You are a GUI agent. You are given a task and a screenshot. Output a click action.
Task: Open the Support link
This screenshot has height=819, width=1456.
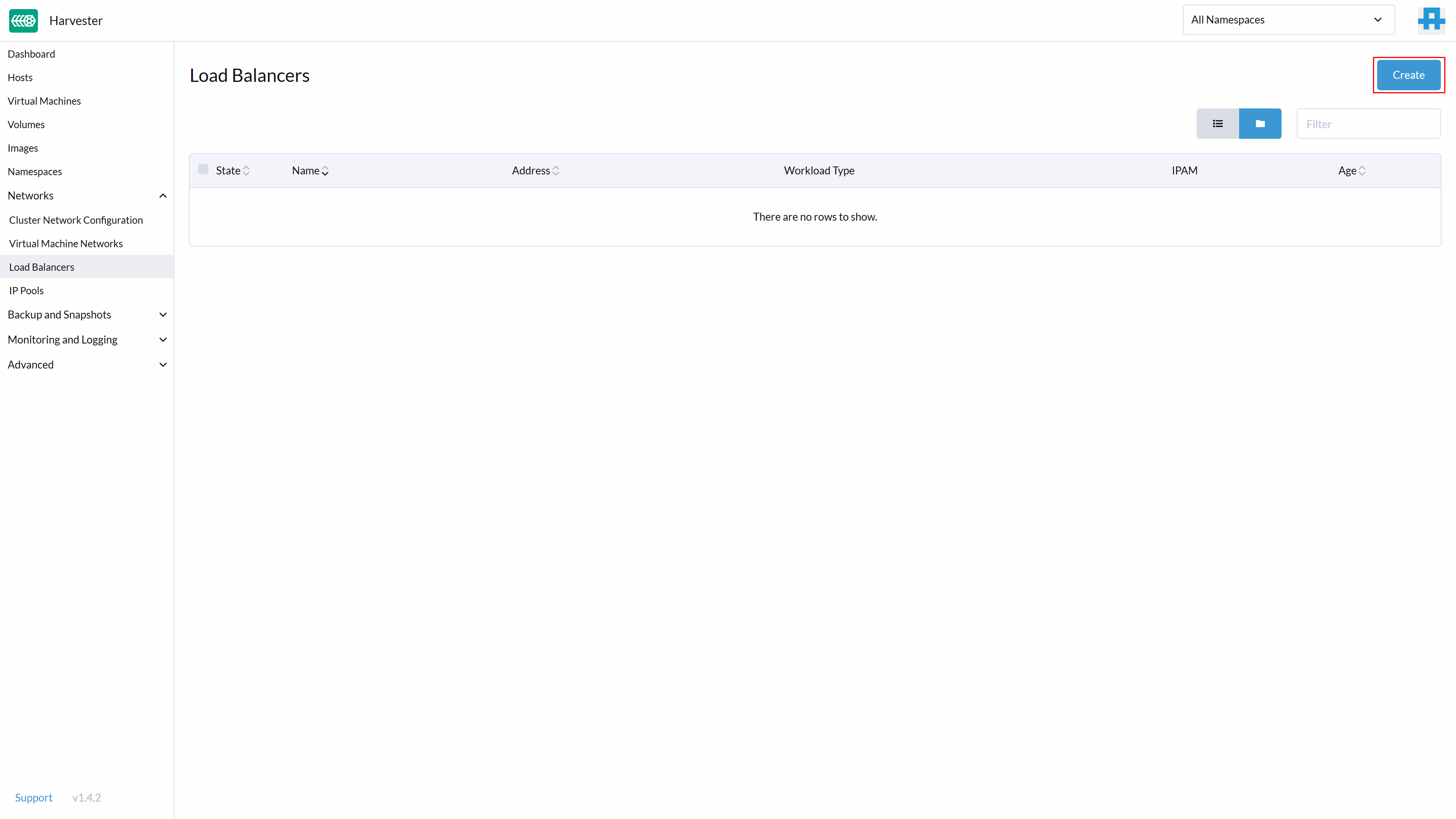pyautogui.click(x=33, y=797)
